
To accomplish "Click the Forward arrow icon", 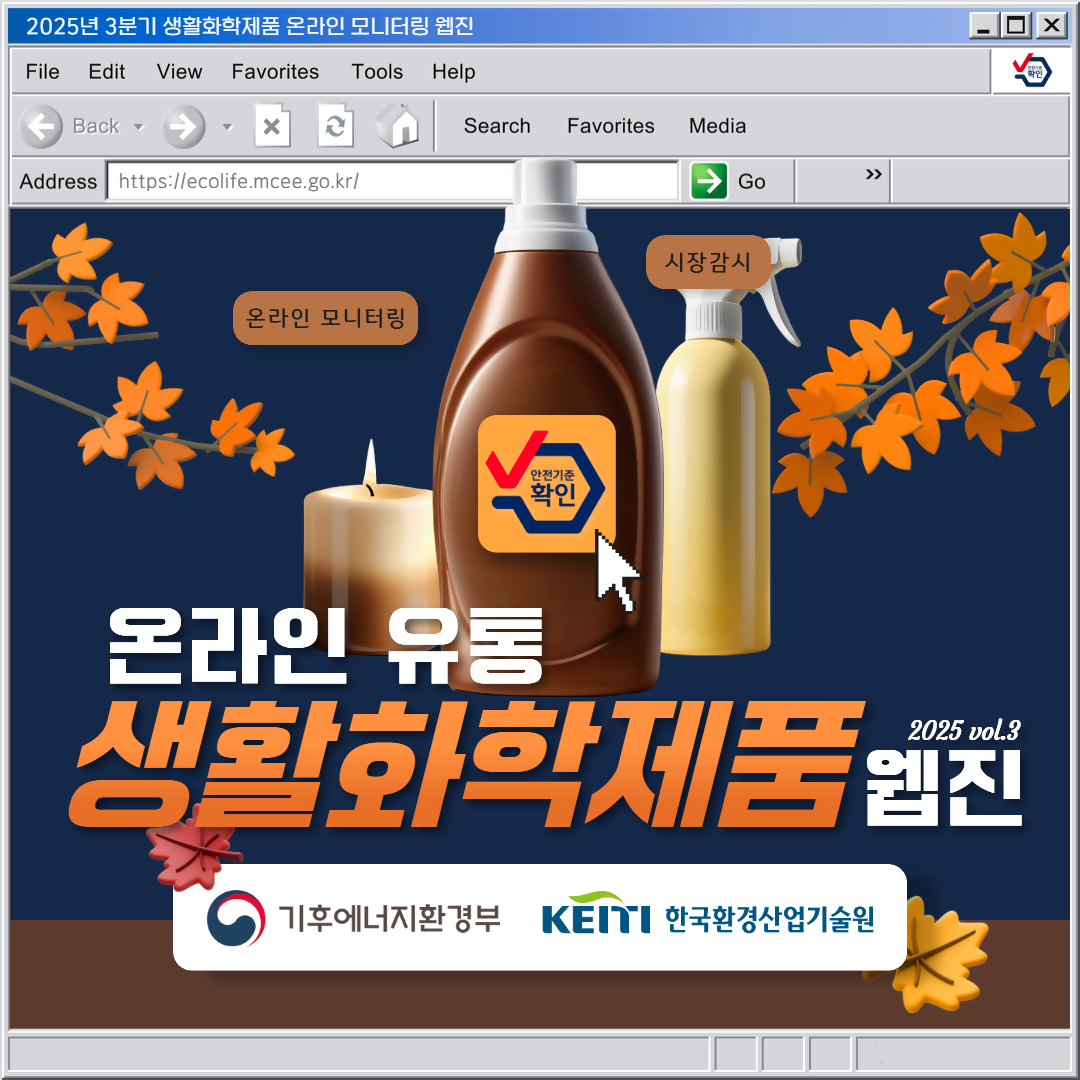I will 184,127.
